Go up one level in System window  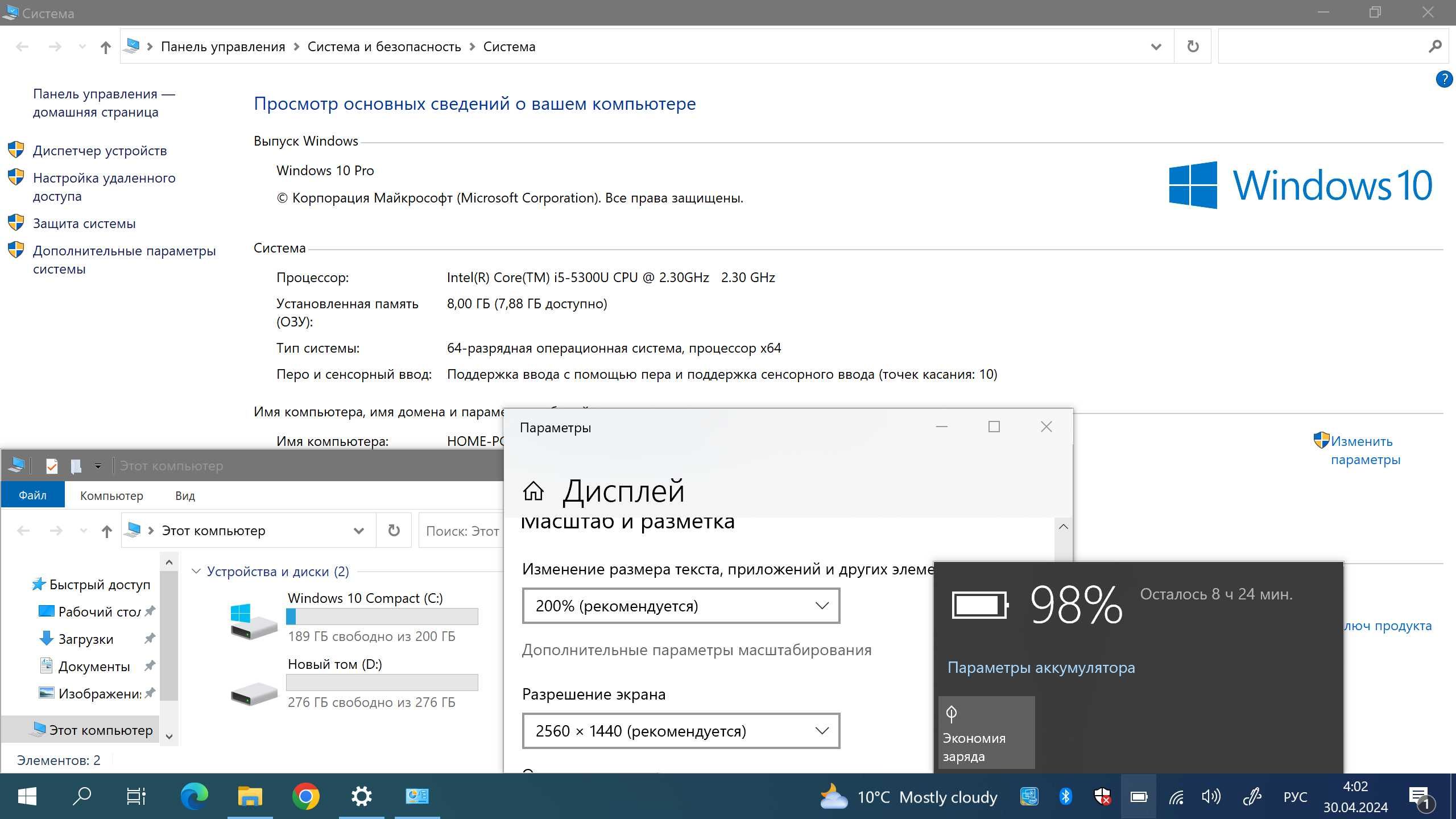pos(105,47)
